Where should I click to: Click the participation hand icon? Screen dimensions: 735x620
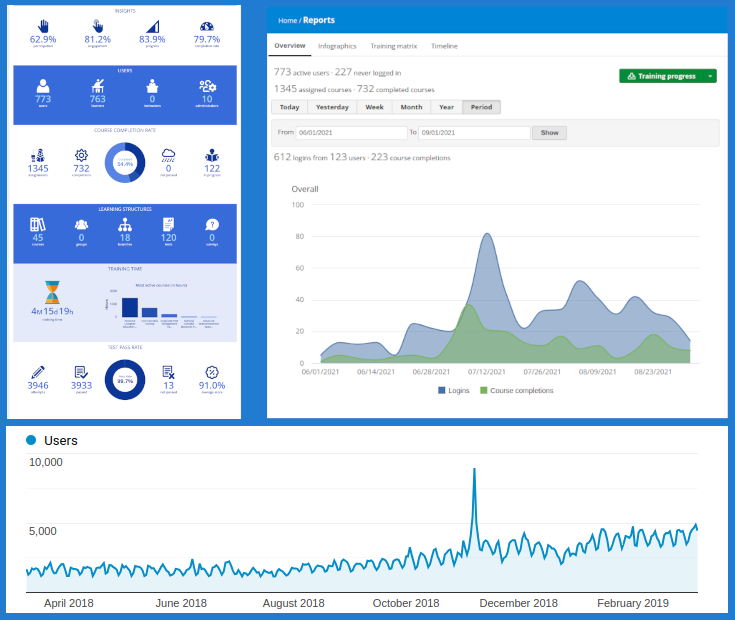pos(43,25)
